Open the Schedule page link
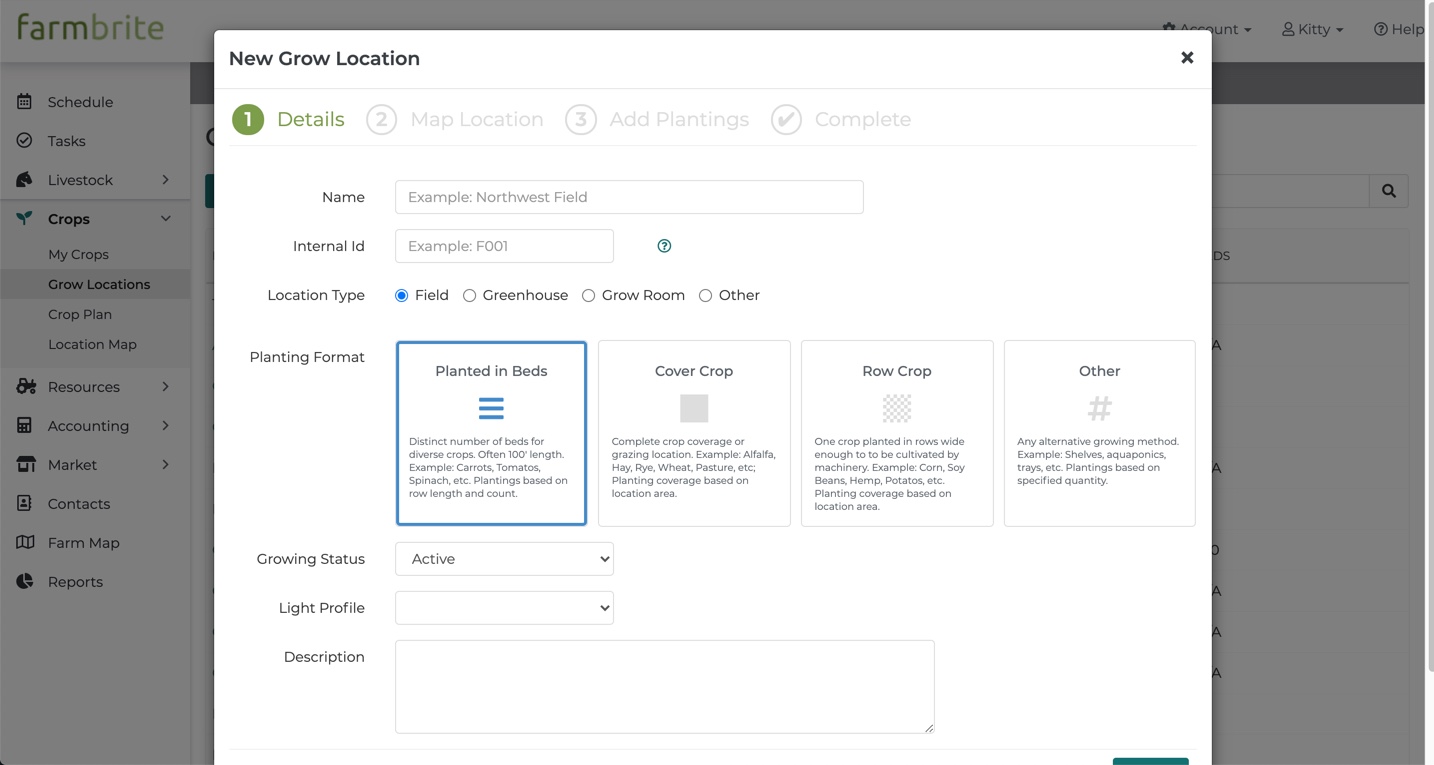This screenshot has height=765, width=1434. tap(80, 102)
